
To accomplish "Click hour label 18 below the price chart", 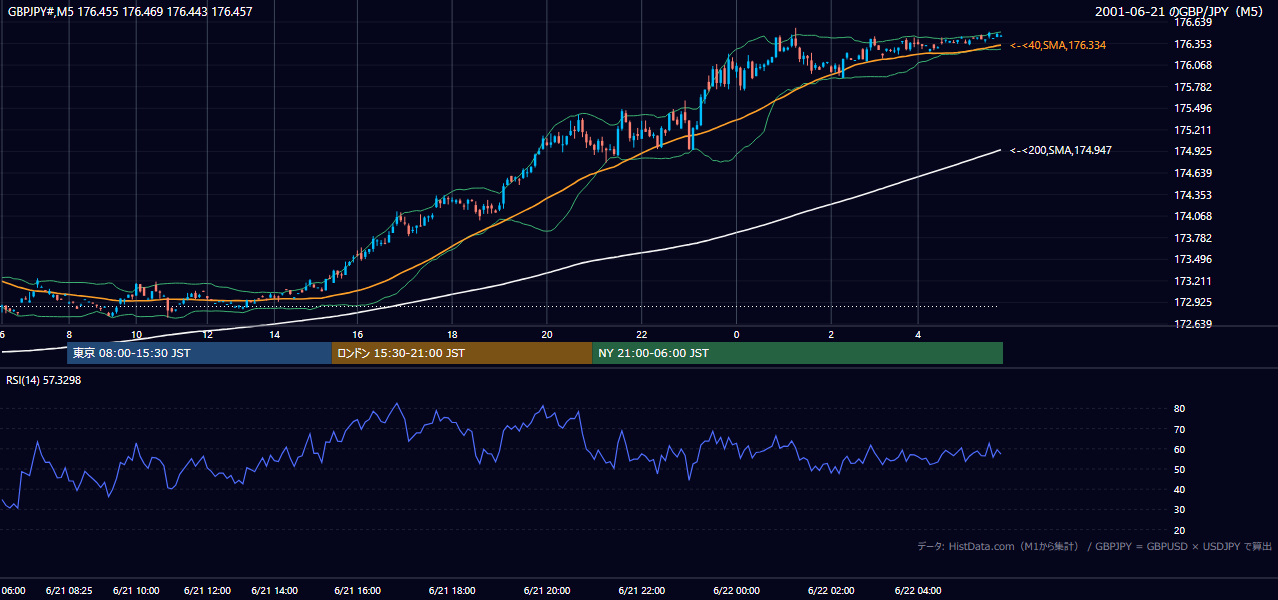I will 453,334.
